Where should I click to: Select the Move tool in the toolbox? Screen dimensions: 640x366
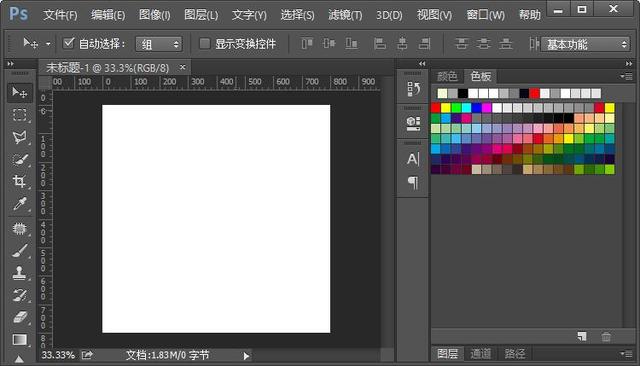(19, 92)
